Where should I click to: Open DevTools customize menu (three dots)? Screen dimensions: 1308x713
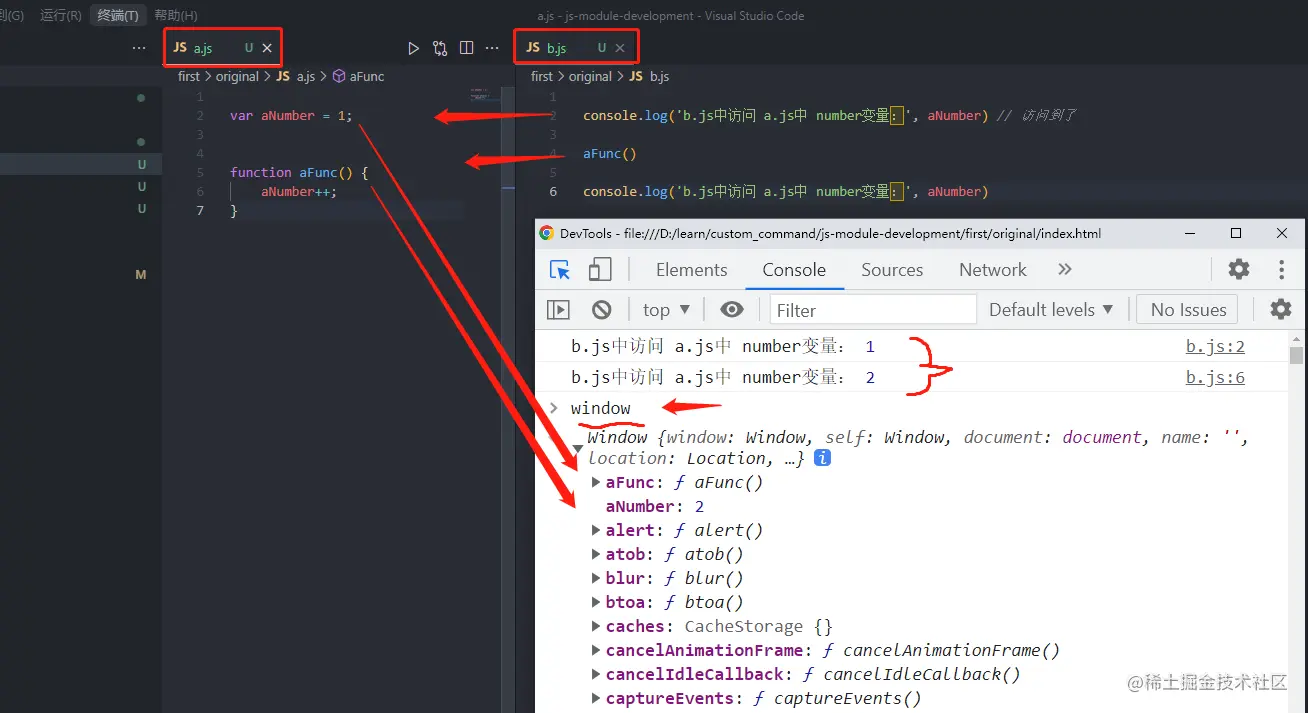(x=1281, y=269)
